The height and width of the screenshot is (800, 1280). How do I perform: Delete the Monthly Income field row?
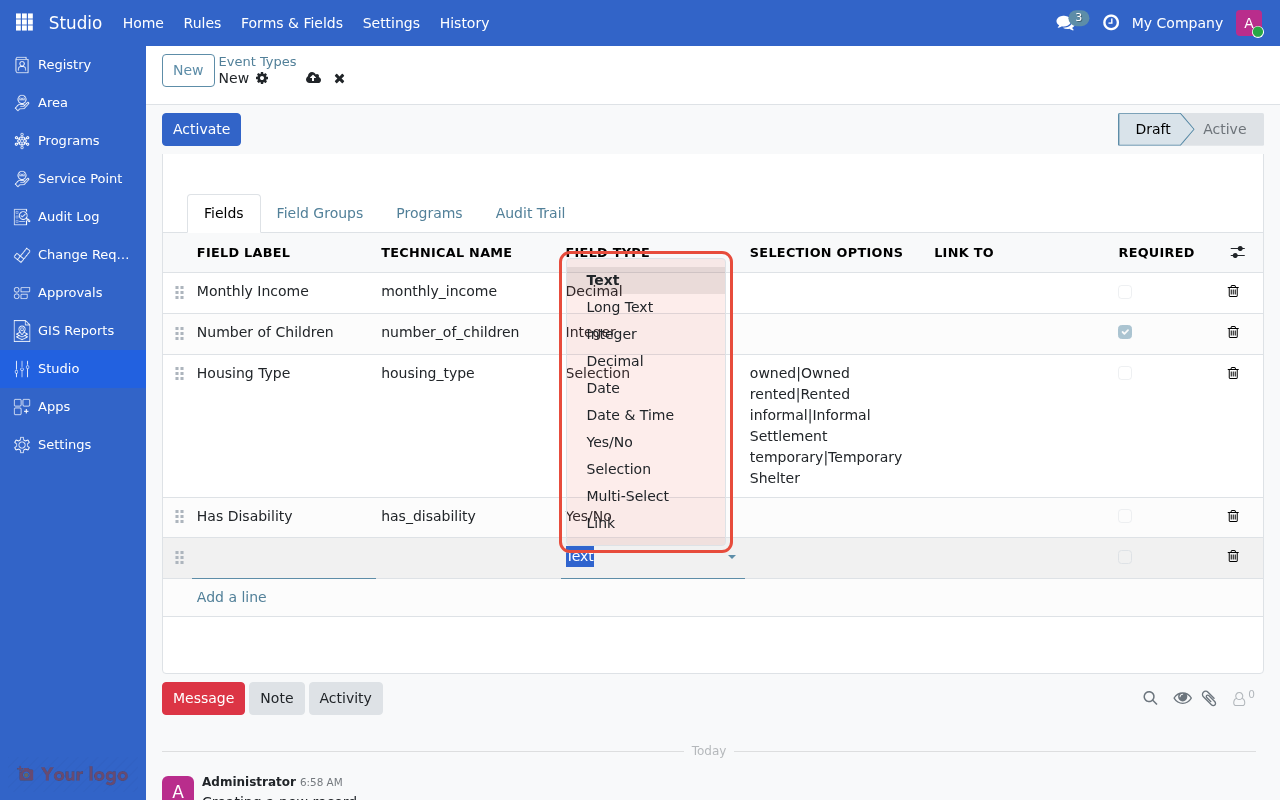tap(1233, 291)
